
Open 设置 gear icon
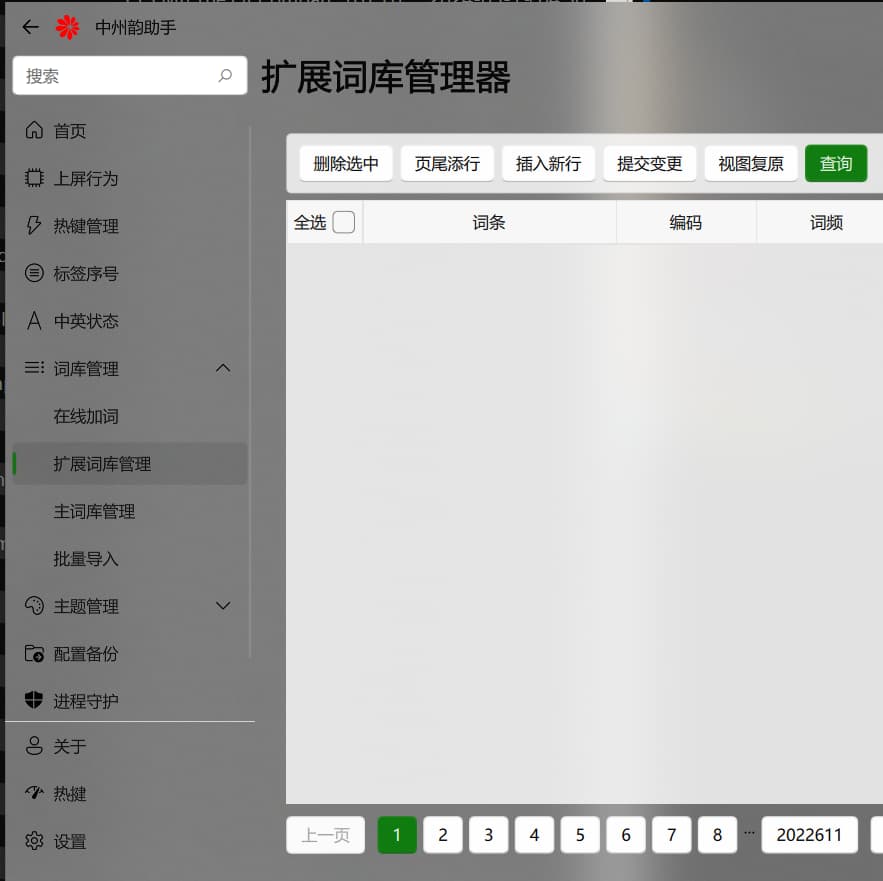[34, 841]
